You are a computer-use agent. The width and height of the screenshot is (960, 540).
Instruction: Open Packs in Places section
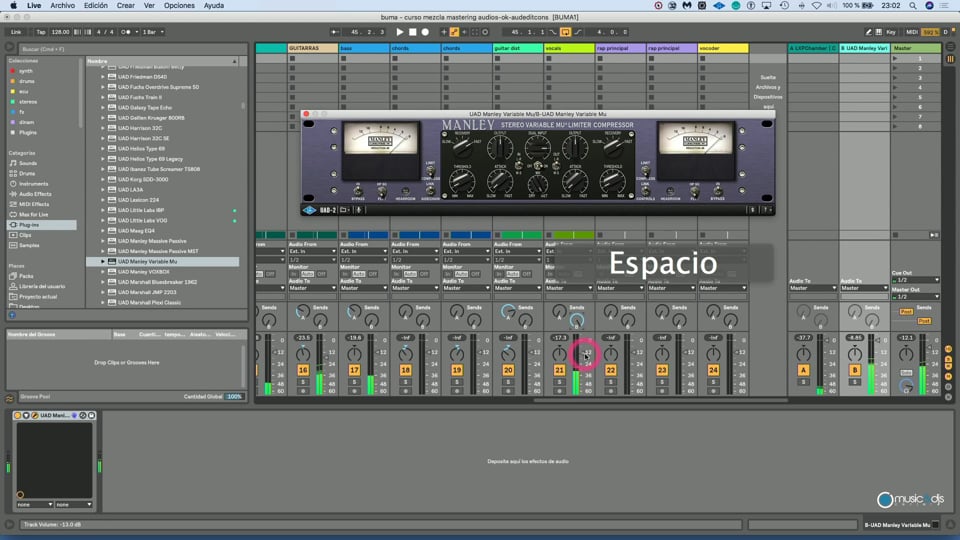tap(26, 276)
